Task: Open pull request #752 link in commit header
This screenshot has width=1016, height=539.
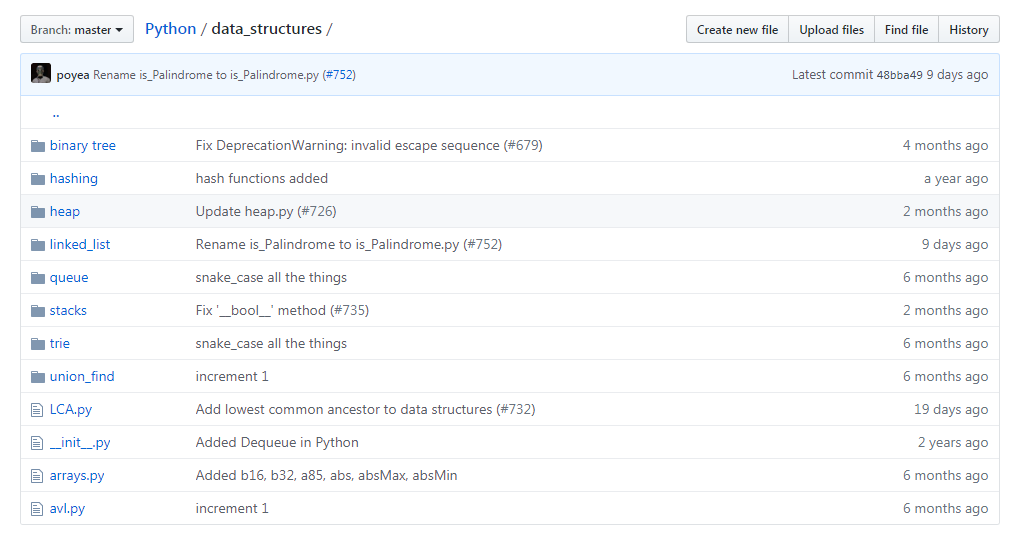Action: 339,75
